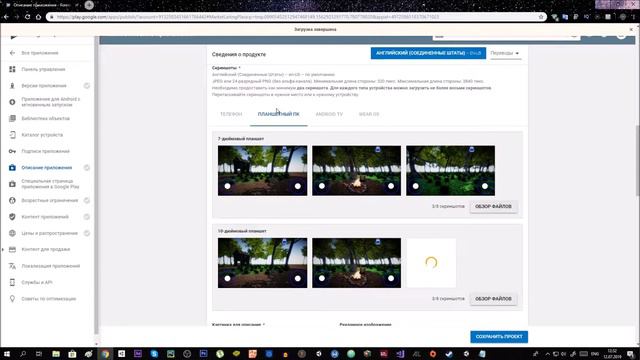Click delete icon on first 7-inch screenshot
Screen dimensions: 640x360
click(284, 150)
